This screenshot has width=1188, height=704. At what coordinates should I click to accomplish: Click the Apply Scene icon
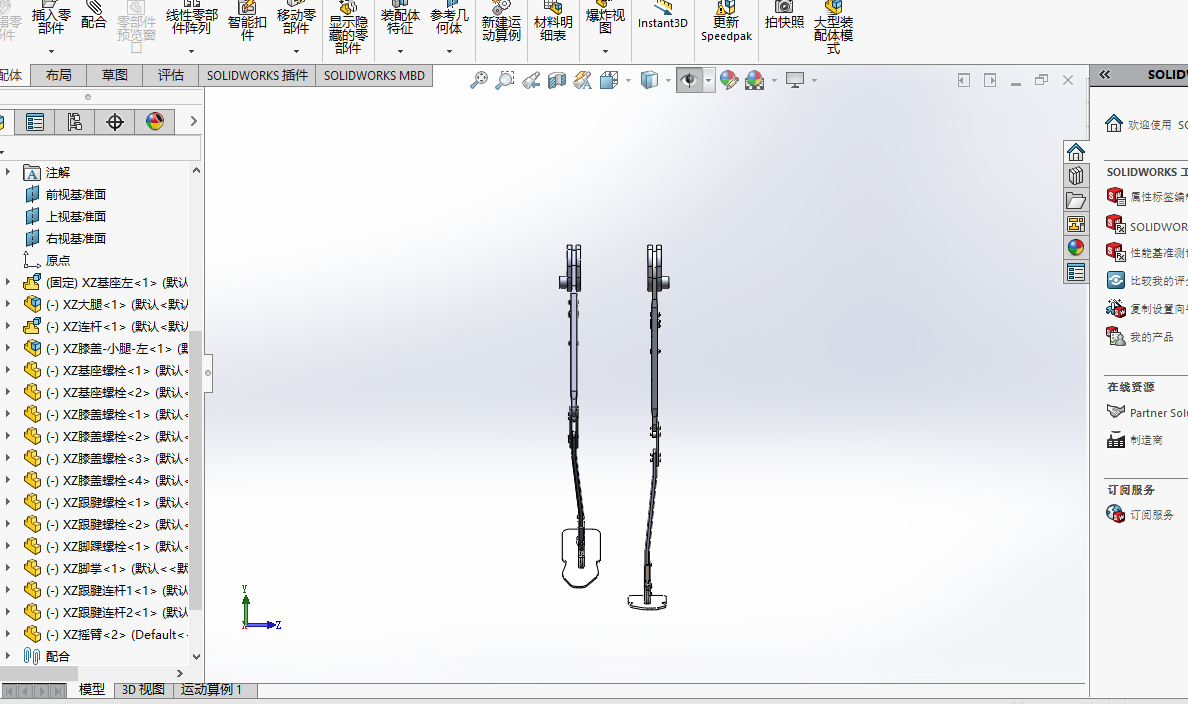pyautogui.click(x=755, y=80)
